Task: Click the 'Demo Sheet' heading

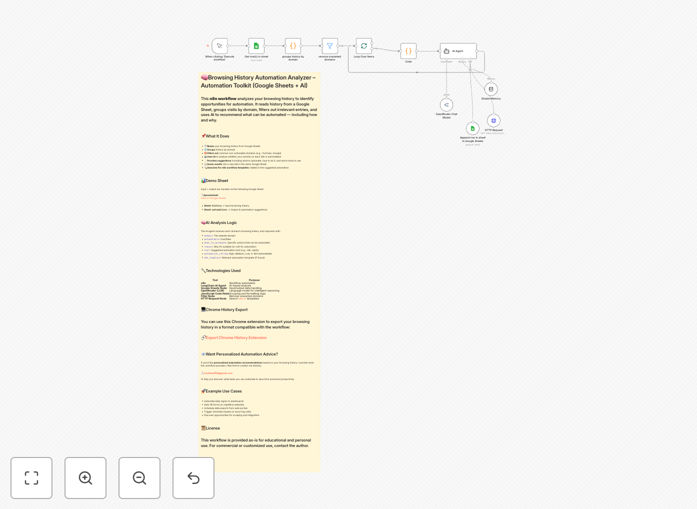Action: click(x=215, y=180)
